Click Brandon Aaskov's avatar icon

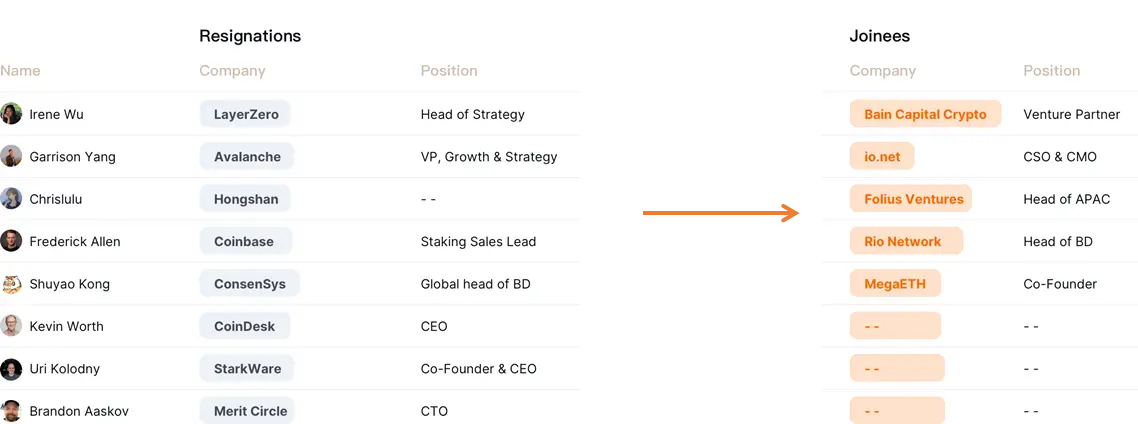coord(11,411)
